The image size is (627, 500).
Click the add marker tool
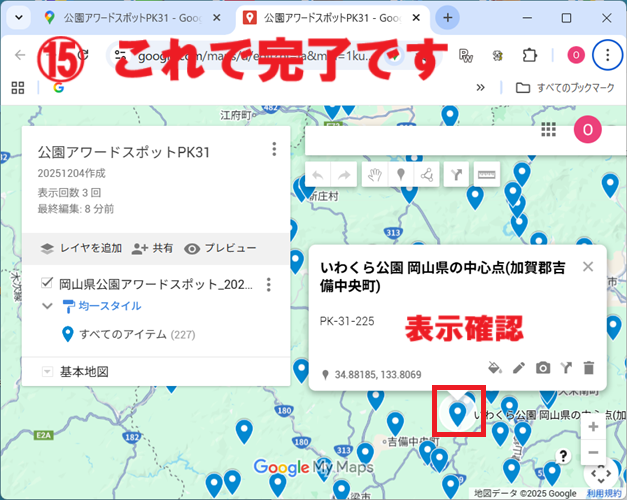[401, 175]
